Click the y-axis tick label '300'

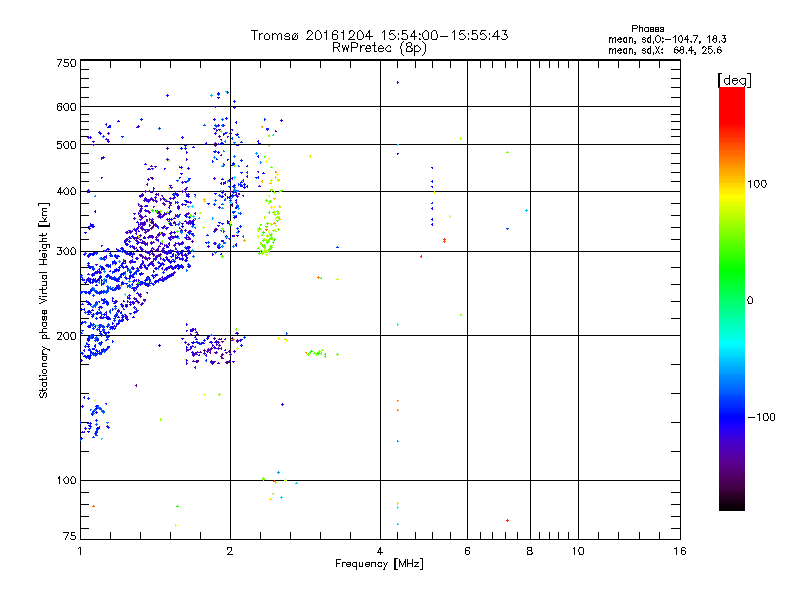click(x=66, y=252)
